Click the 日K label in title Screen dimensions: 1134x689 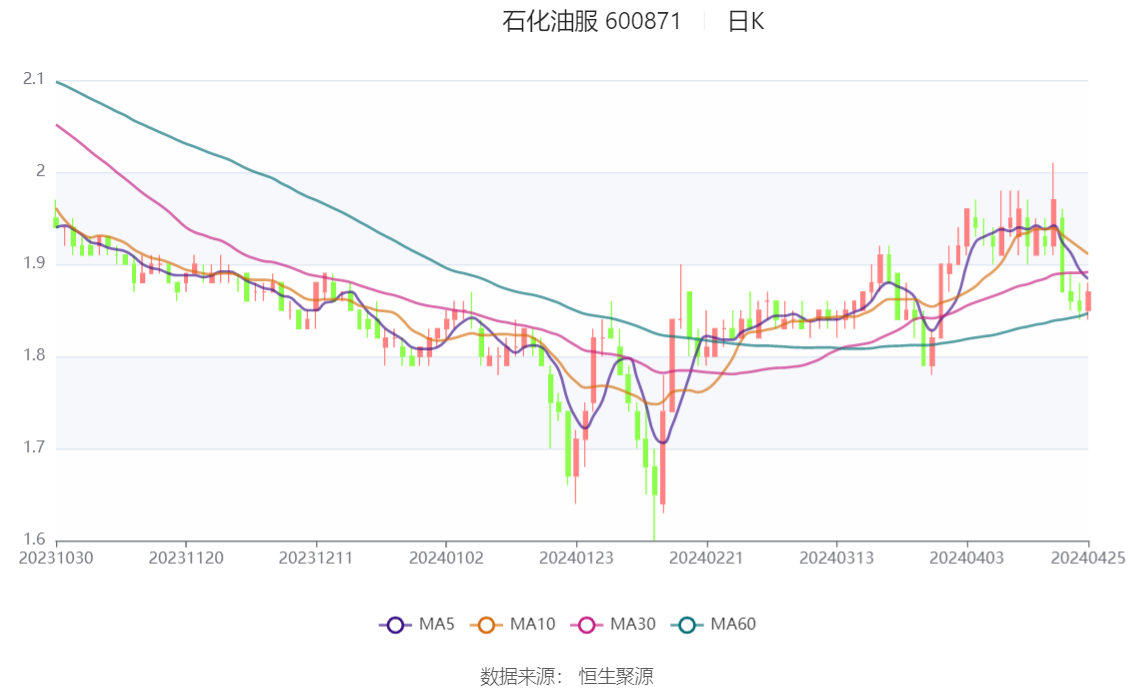point(746,21)
